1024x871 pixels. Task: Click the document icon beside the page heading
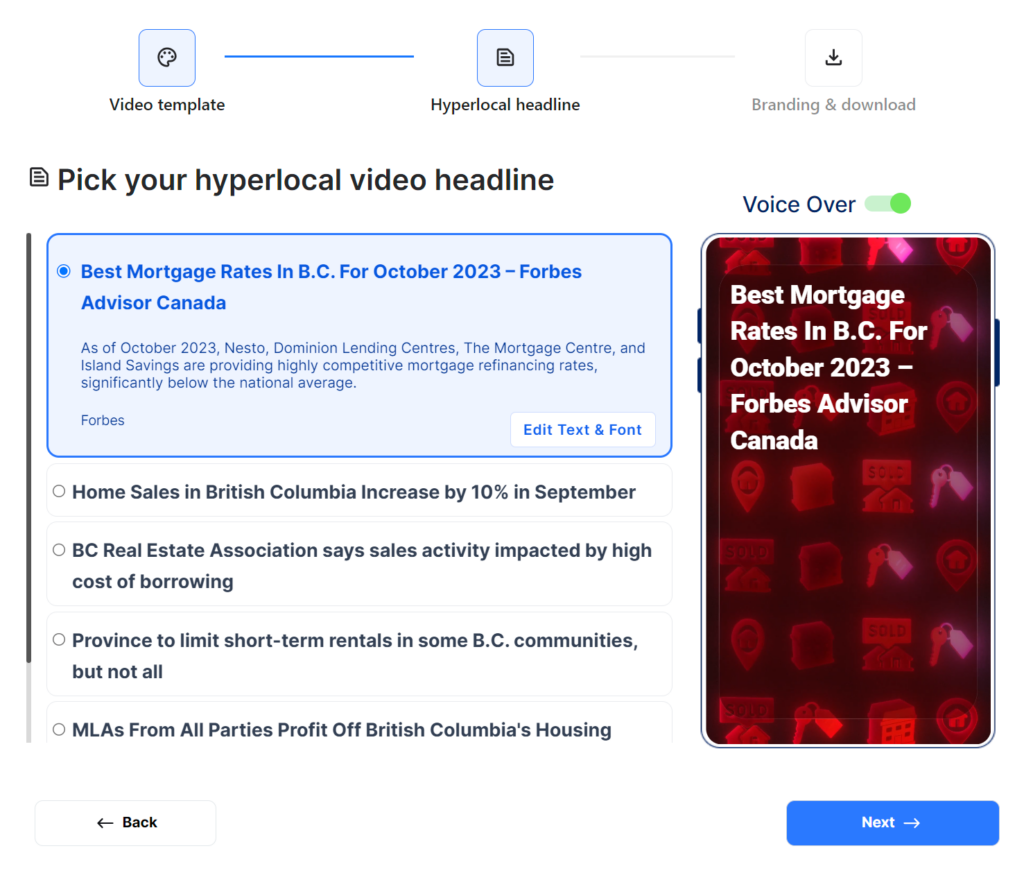pyautogui.click(x=39, y=178)
